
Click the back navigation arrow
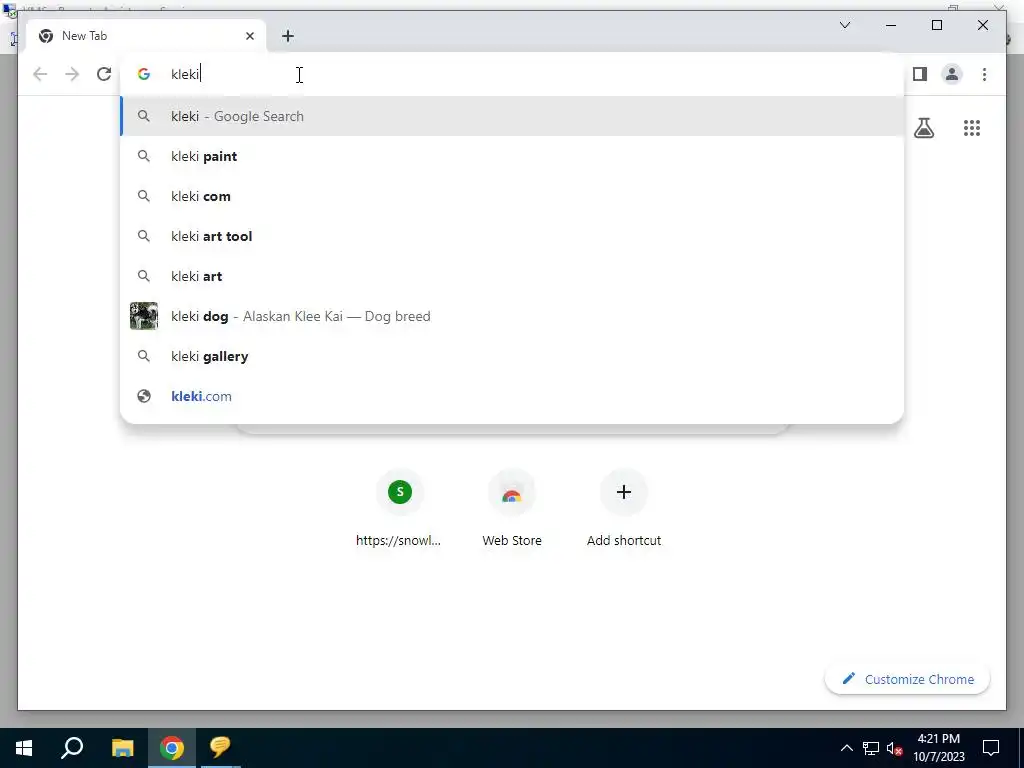[x=40, y=74]
